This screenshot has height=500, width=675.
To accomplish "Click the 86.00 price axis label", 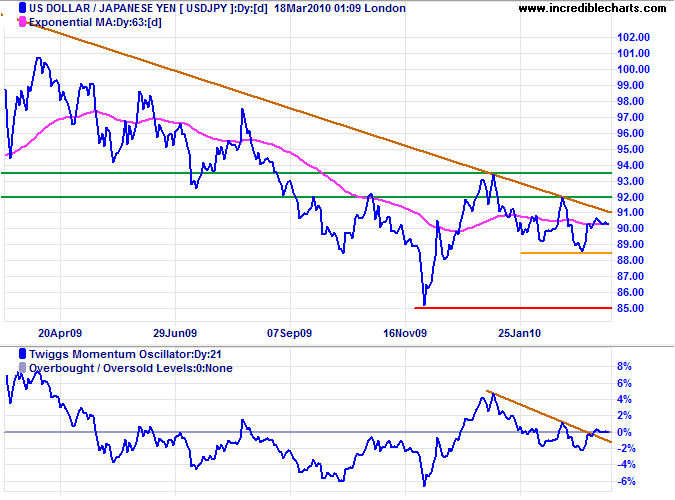I will [630, 292].
